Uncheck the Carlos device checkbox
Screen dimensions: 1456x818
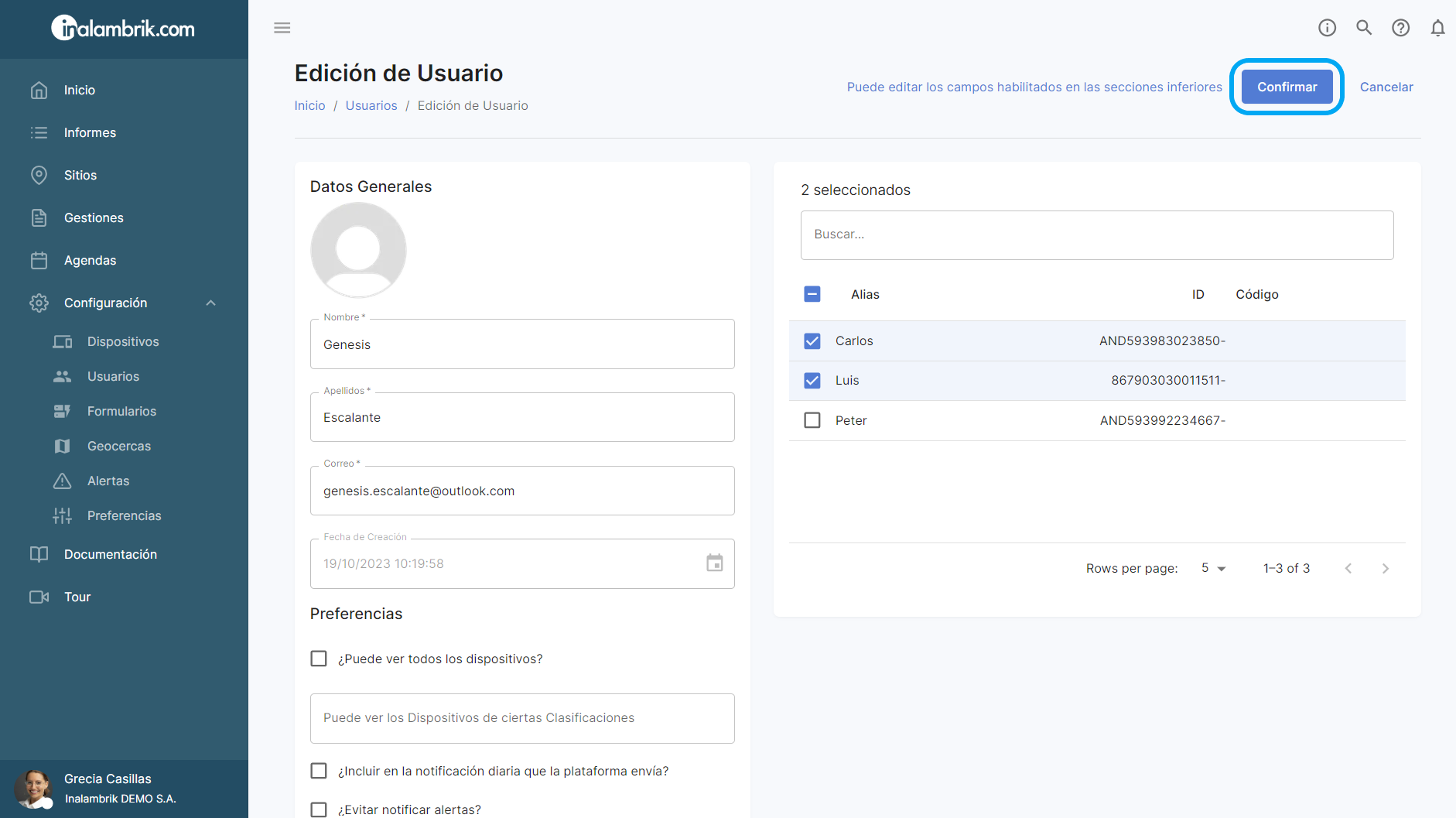click(x=812, y=341)
